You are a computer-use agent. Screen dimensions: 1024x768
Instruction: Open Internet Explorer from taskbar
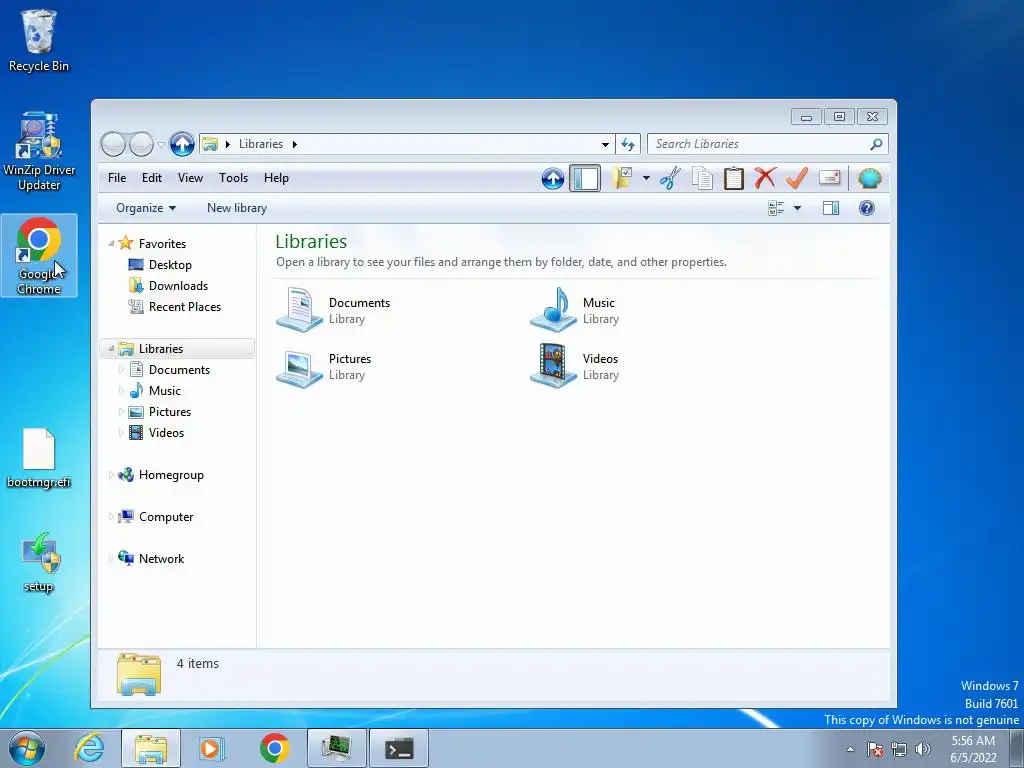pyautogui.click(x=89, y=748)
